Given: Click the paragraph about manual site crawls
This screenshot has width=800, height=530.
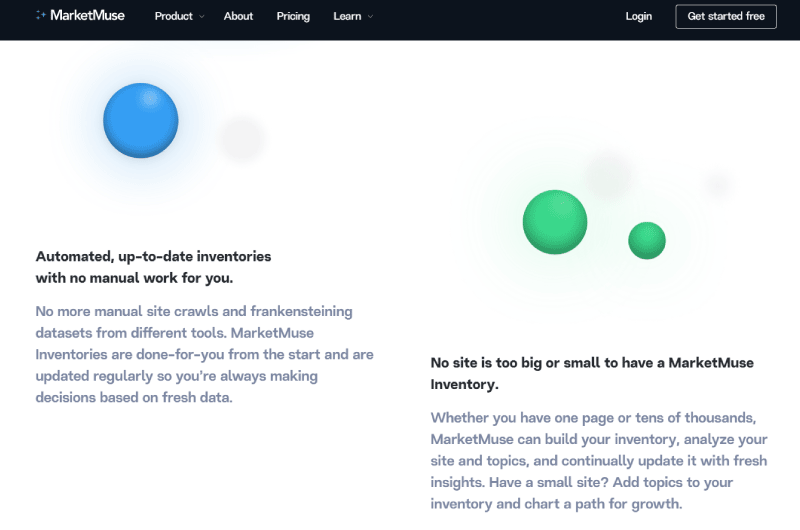Looking at the screenshot, I should tap(204, 354).
